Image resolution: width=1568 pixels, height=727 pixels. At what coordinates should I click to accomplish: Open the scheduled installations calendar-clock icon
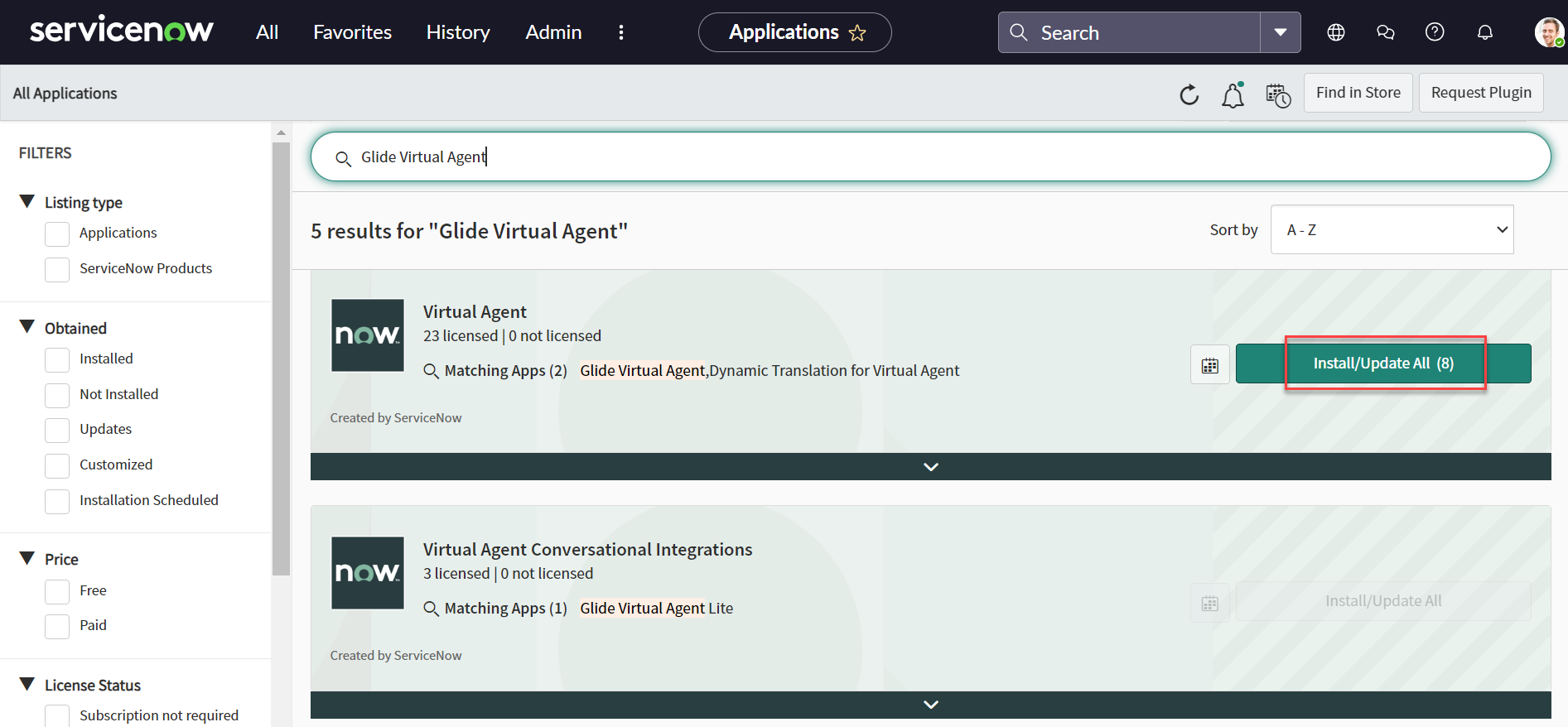1277,94
